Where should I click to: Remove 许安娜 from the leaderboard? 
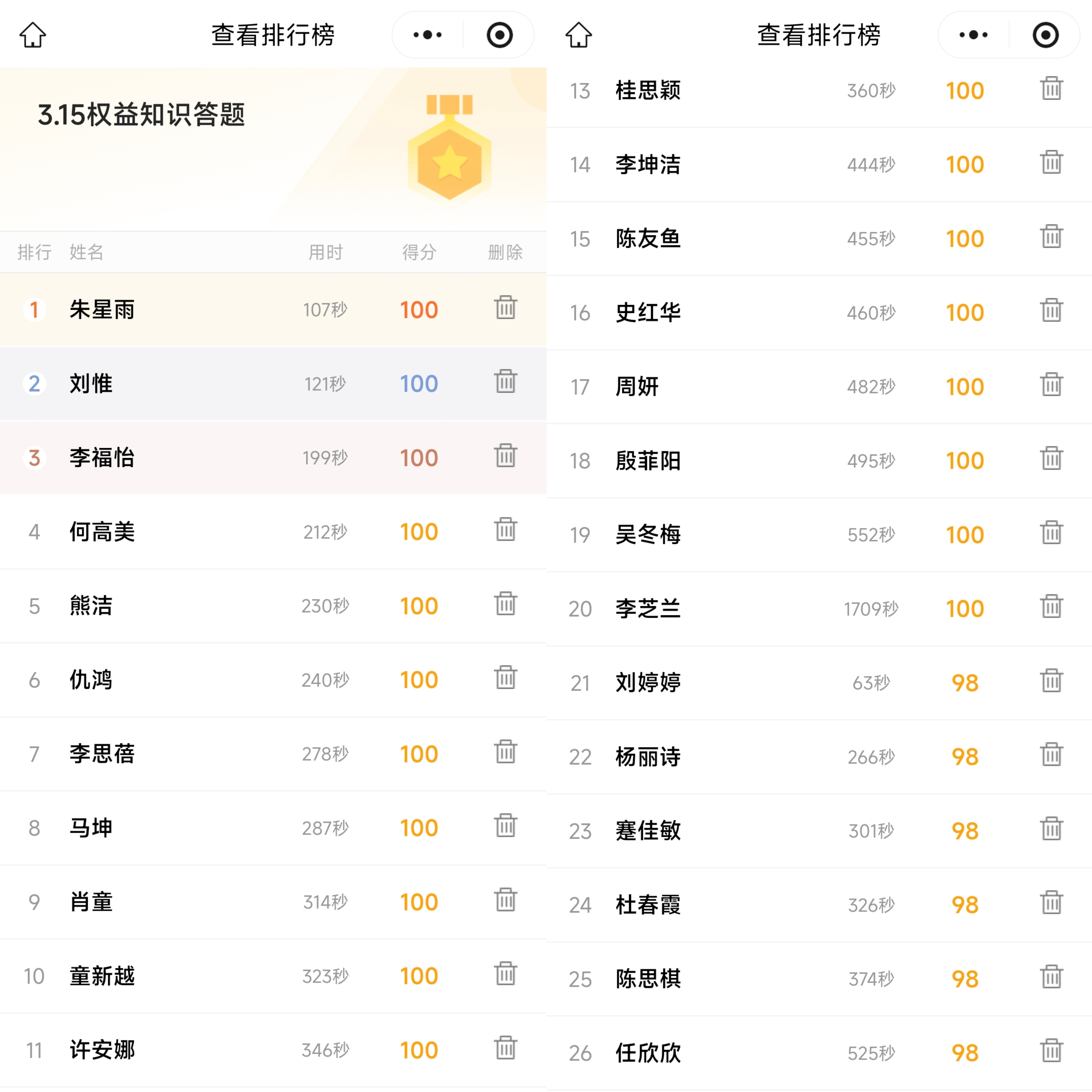(505, 1049)
